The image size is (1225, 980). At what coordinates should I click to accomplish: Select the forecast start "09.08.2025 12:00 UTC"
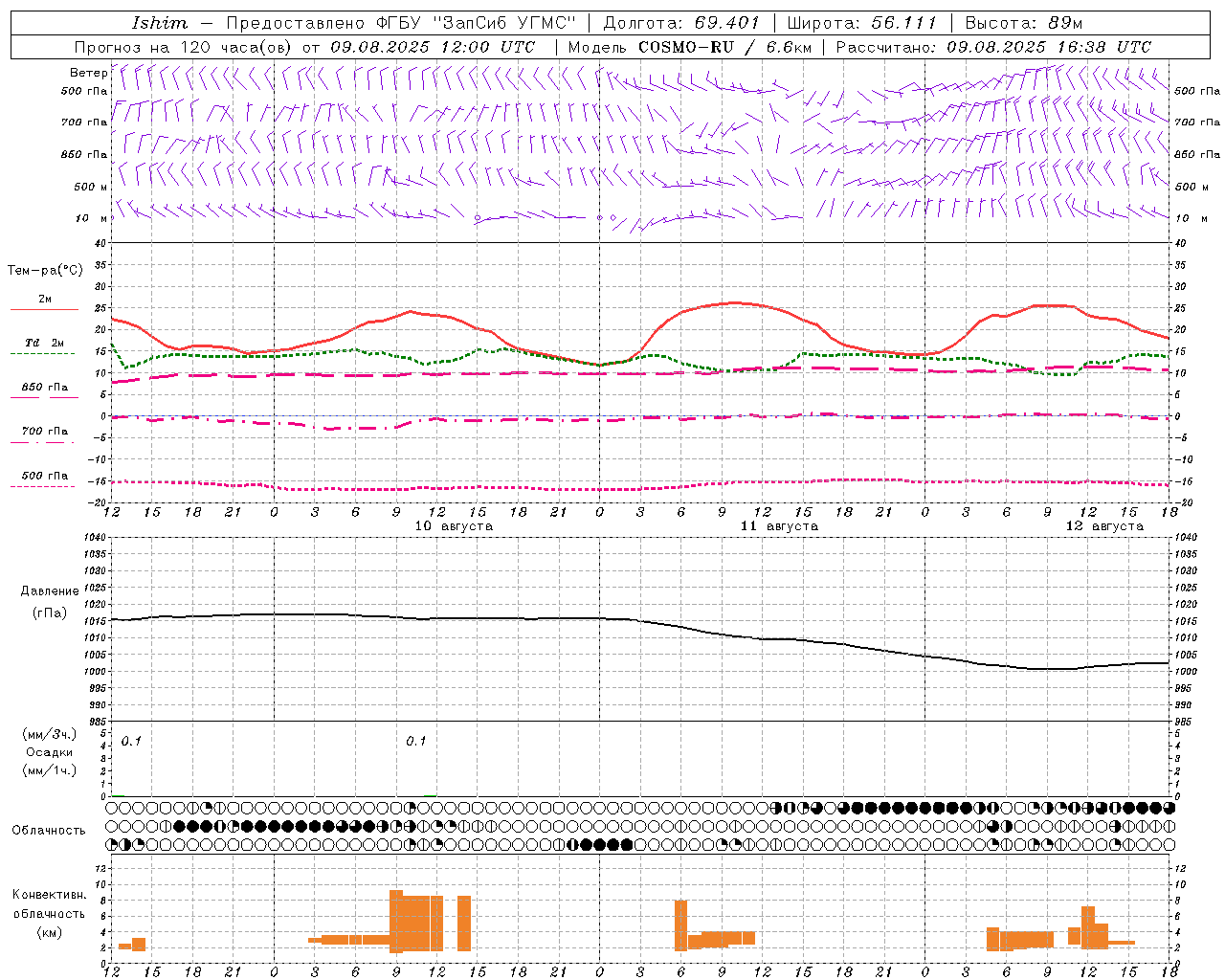click(x=433, y=47)
